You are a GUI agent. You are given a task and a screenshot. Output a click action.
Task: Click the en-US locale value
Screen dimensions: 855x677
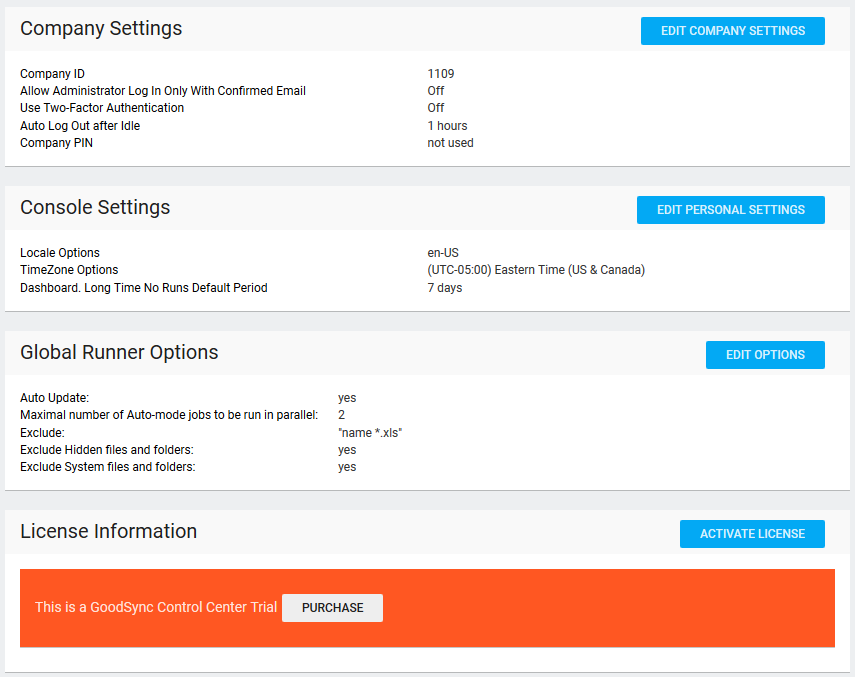443,253
